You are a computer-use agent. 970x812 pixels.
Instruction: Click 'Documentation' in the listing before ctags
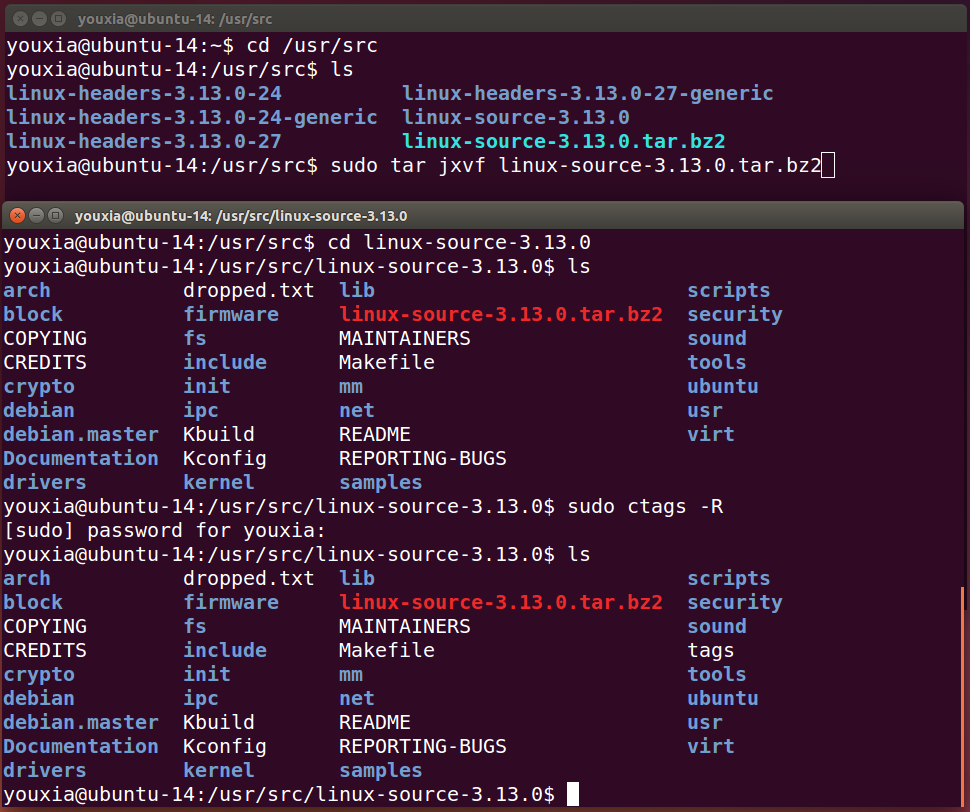81,459
